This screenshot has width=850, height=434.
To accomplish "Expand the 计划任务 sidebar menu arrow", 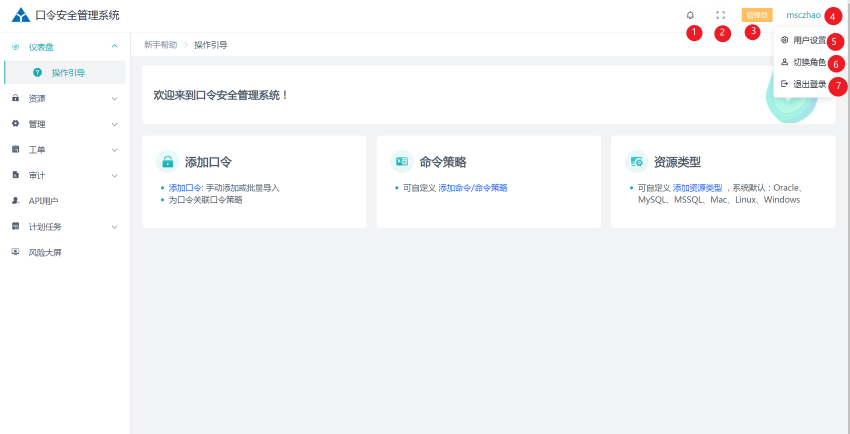I will pyautogui.click(x=115, y=227).
